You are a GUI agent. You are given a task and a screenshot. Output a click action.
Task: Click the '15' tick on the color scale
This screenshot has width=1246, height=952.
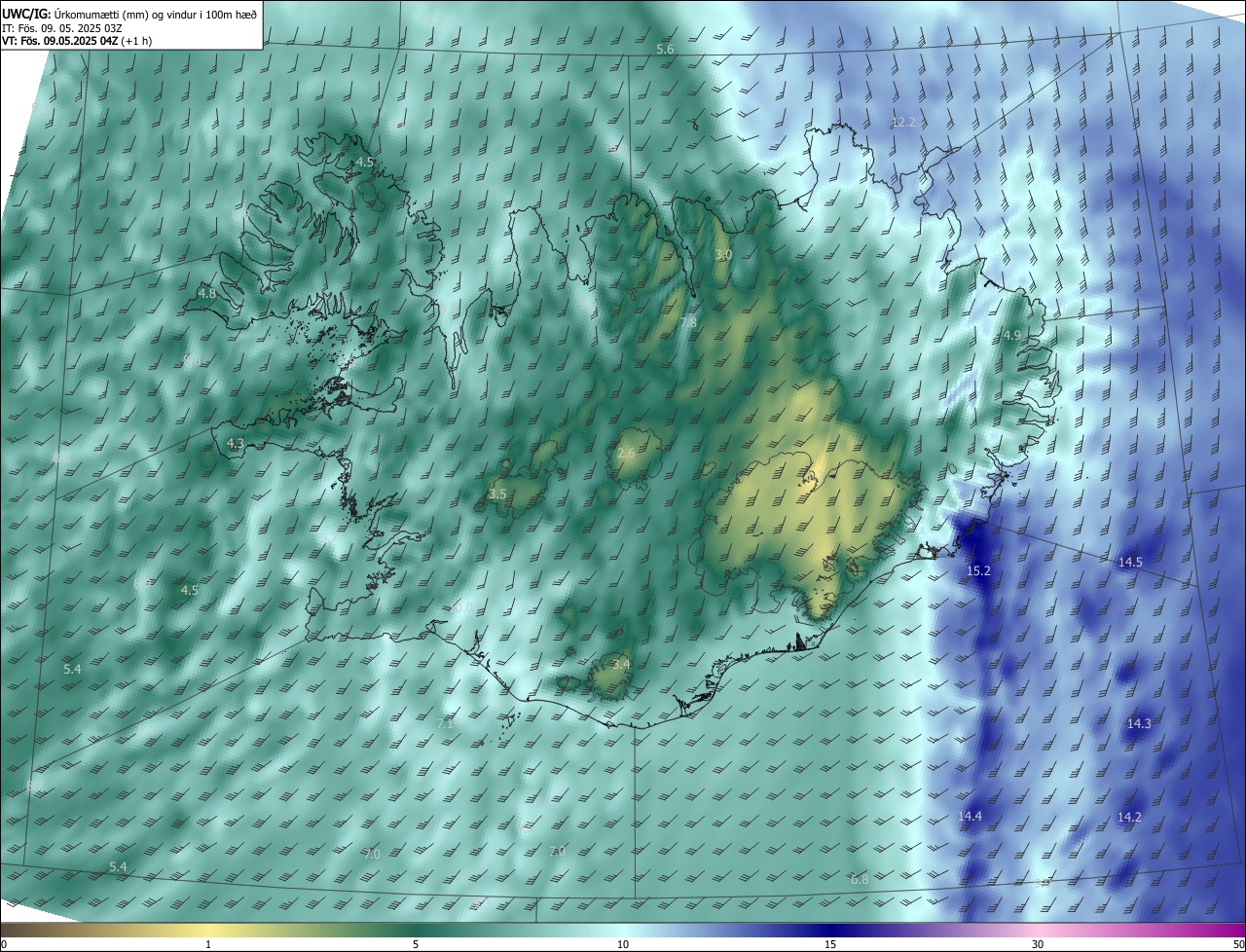point(830,944)
